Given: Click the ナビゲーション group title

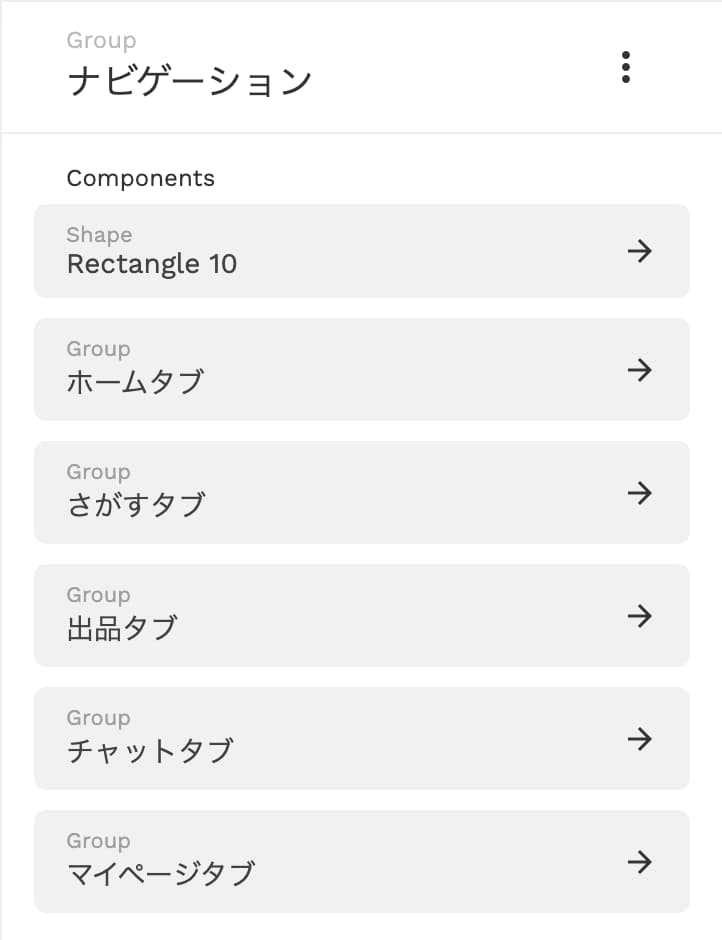Looking at the screenshot, I should (x=189, y=82).
